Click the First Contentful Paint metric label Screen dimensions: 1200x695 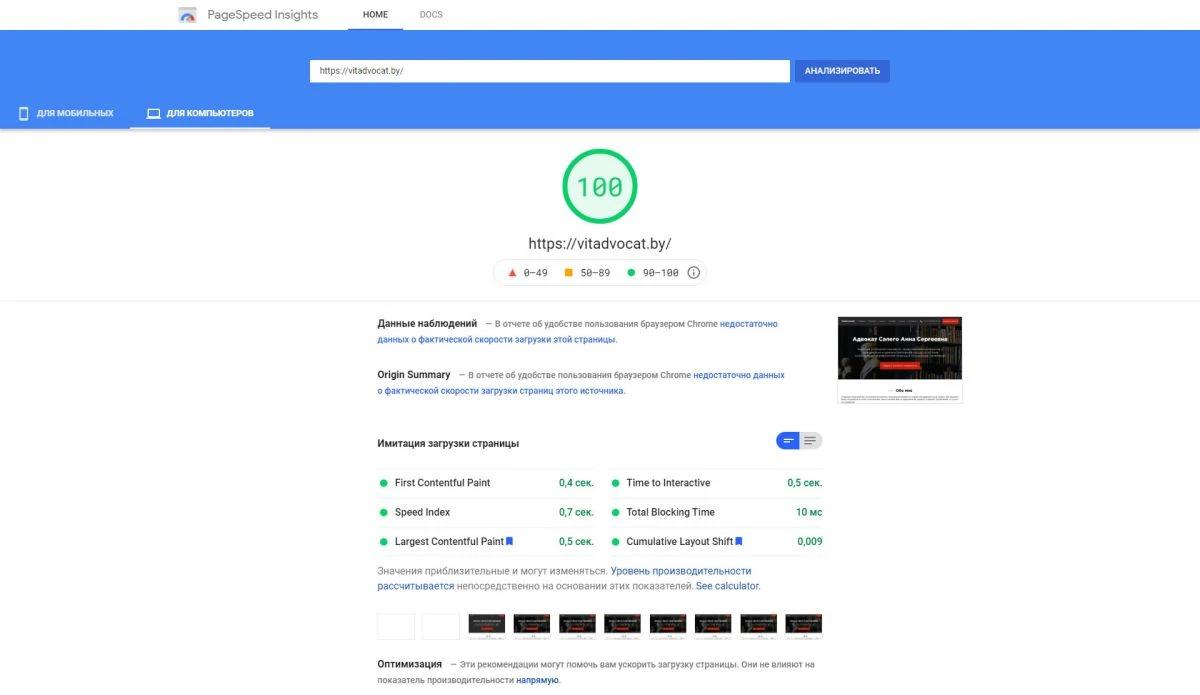click(442, 483)
